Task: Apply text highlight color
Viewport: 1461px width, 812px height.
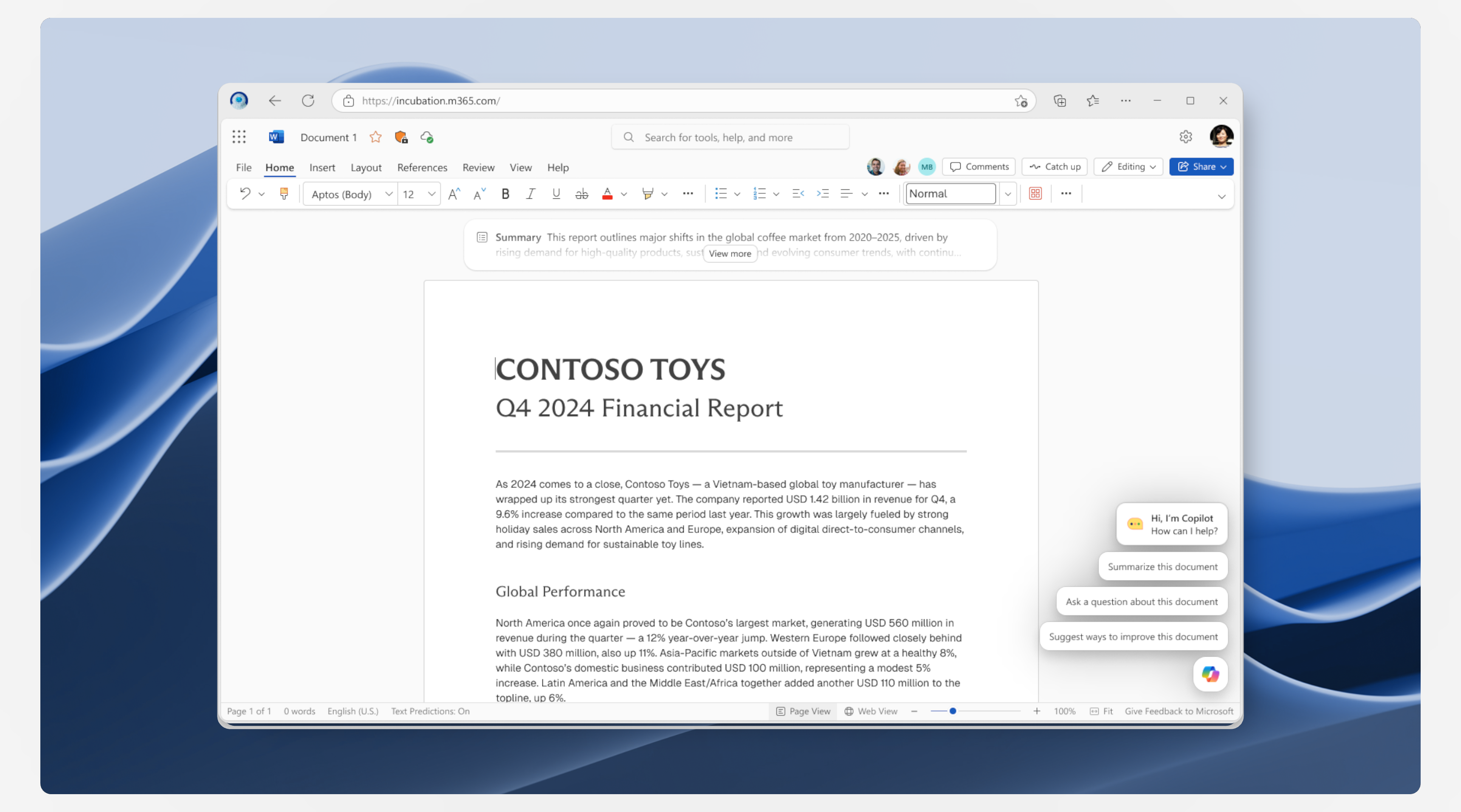Action: point(648,194)
